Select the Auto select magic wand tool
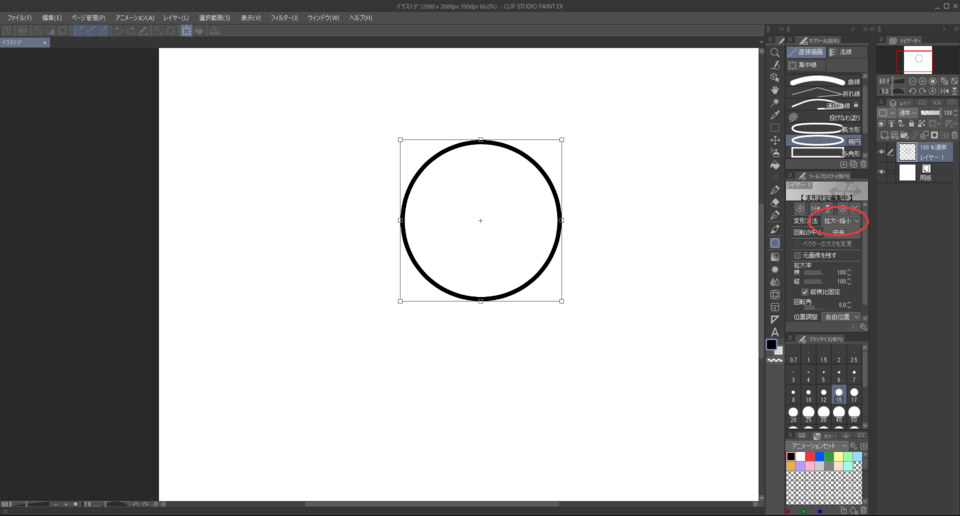The image size is (960, 516). click(774, 102)
